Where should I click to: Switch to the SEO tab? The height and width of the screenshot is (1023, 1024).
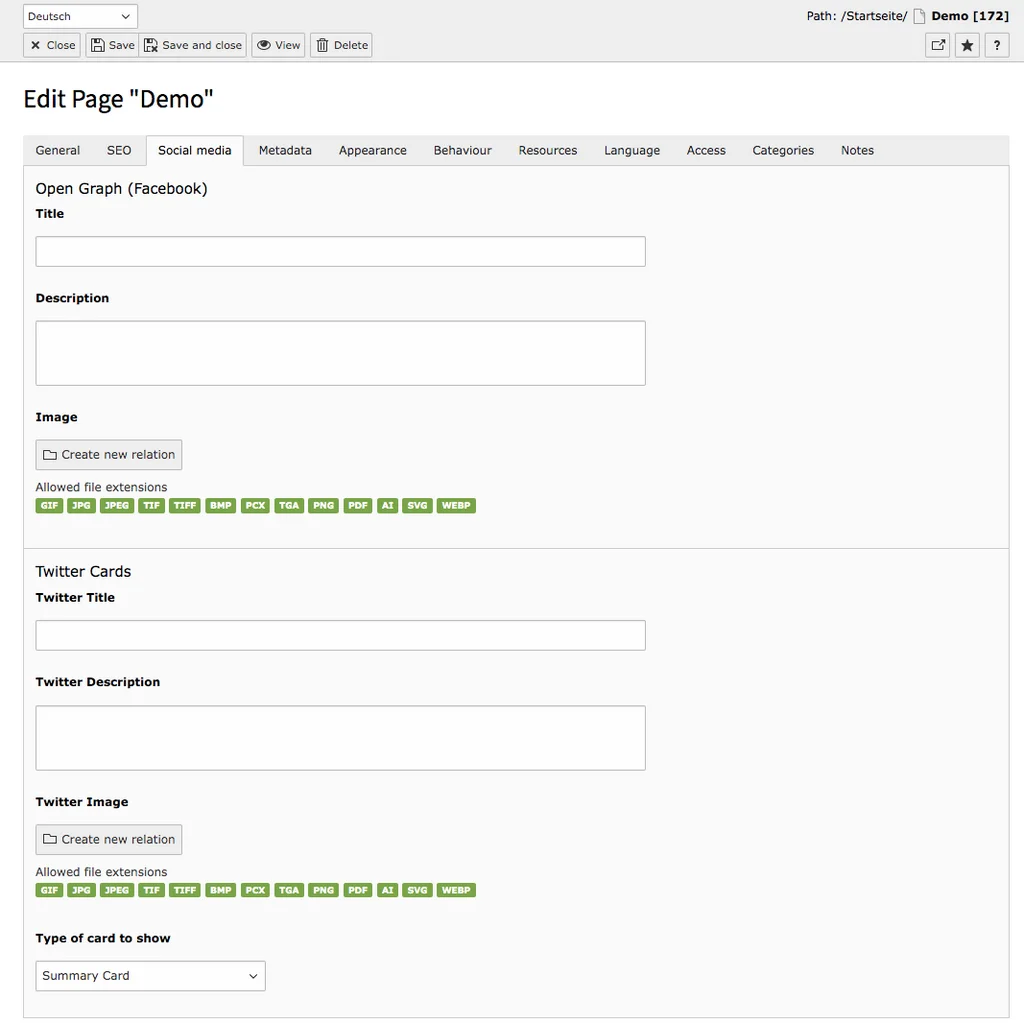pyautogui.click(x=118, y=150)
